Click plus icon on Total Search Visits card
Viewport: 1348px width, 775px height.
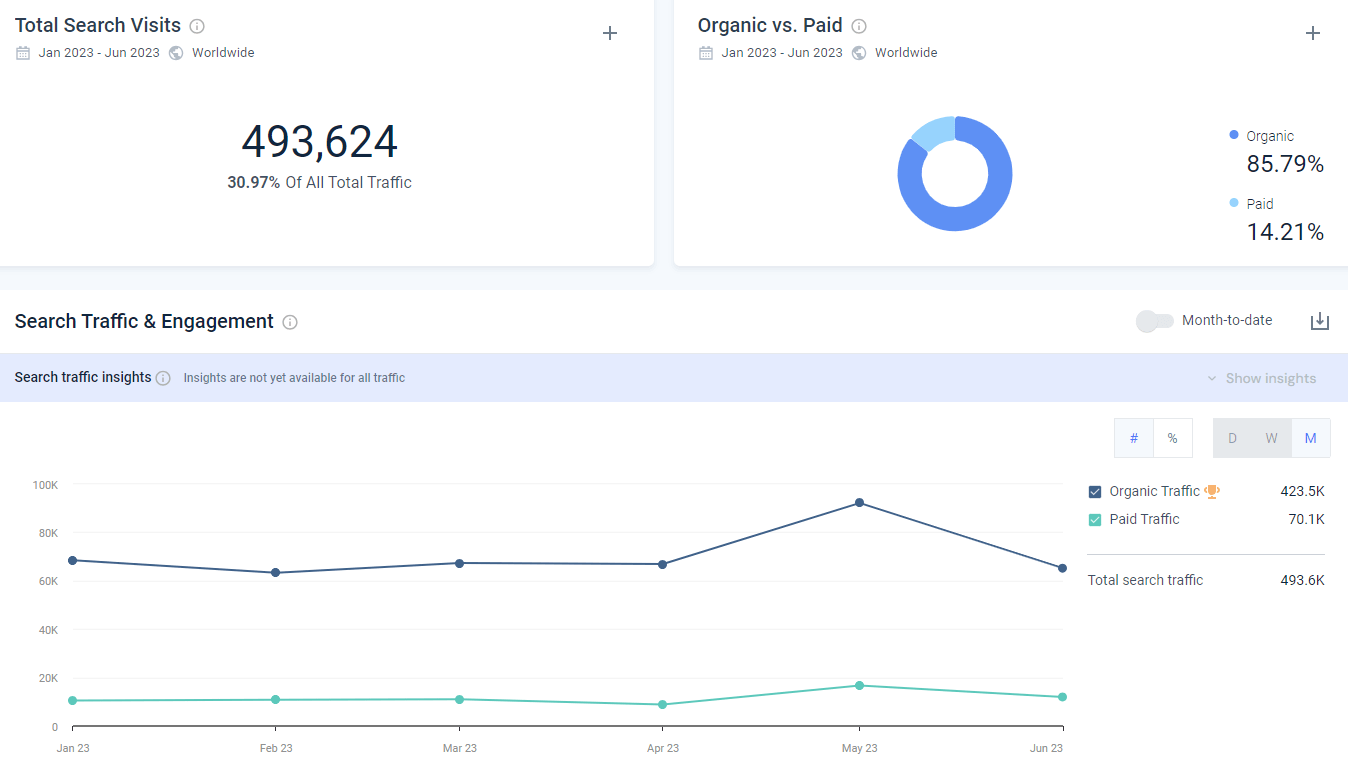tap(610, 33)
